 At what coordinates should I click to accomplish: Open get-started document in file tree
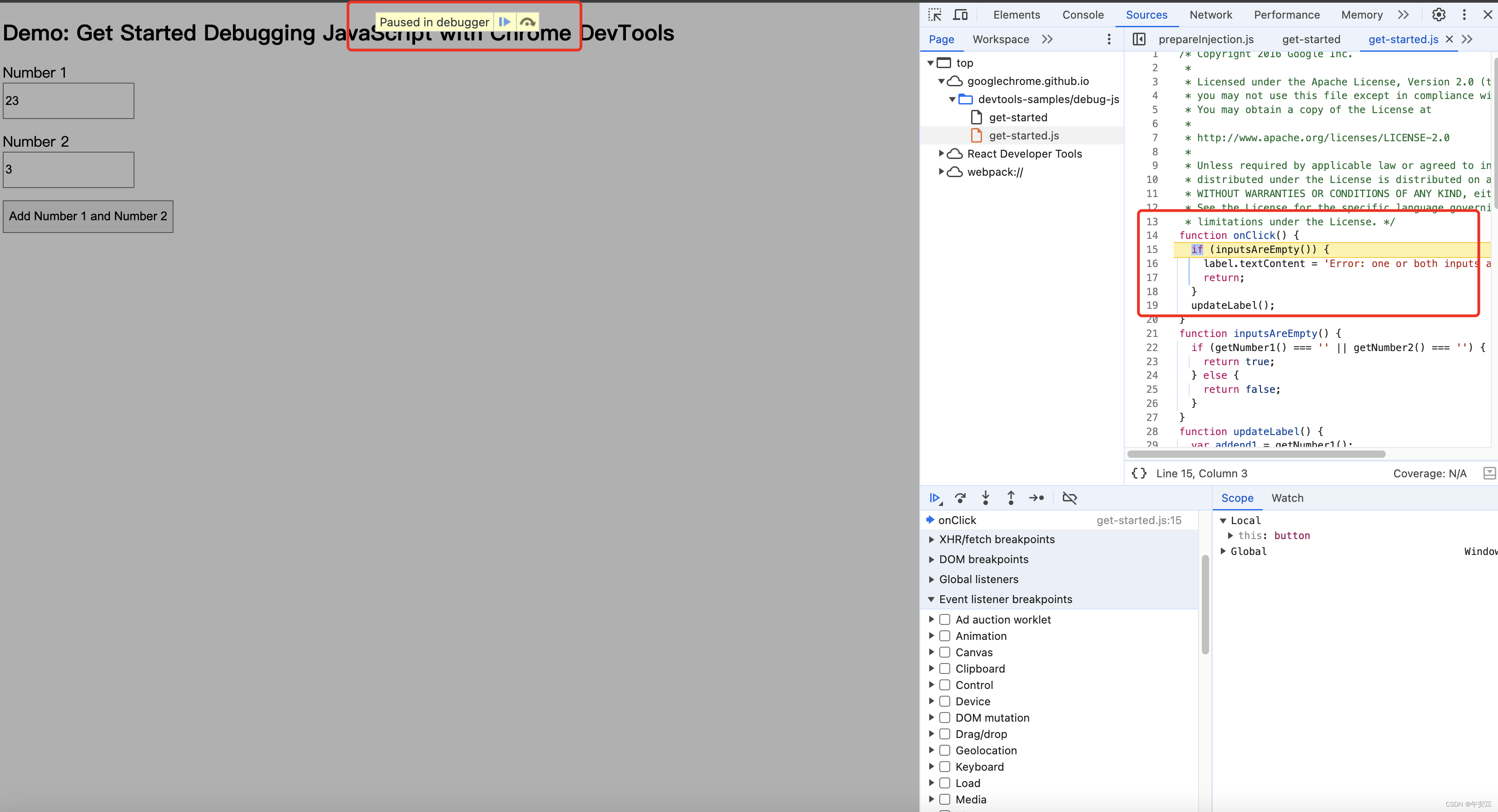(x=1017, y=118)
